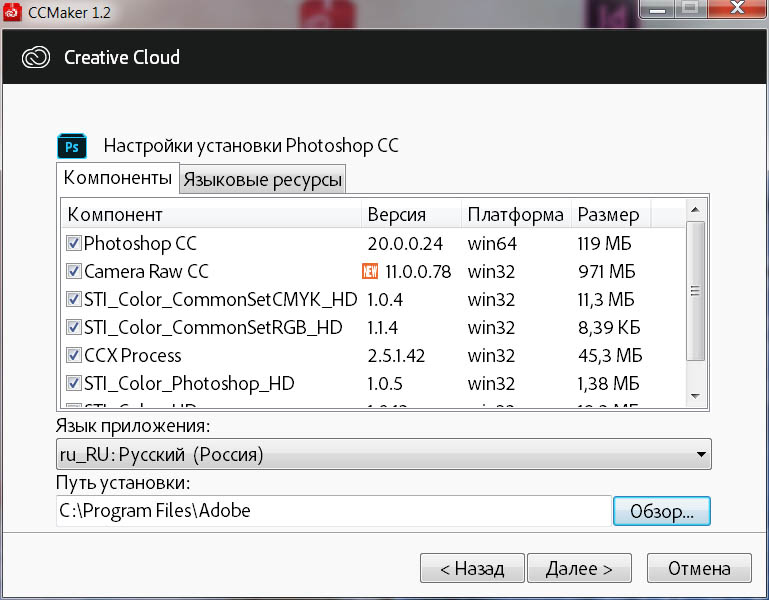The image size is (769, 600).
Task: Toggle STI_Color_CommonSetRGB_HD checkbox
Action: 73,327
